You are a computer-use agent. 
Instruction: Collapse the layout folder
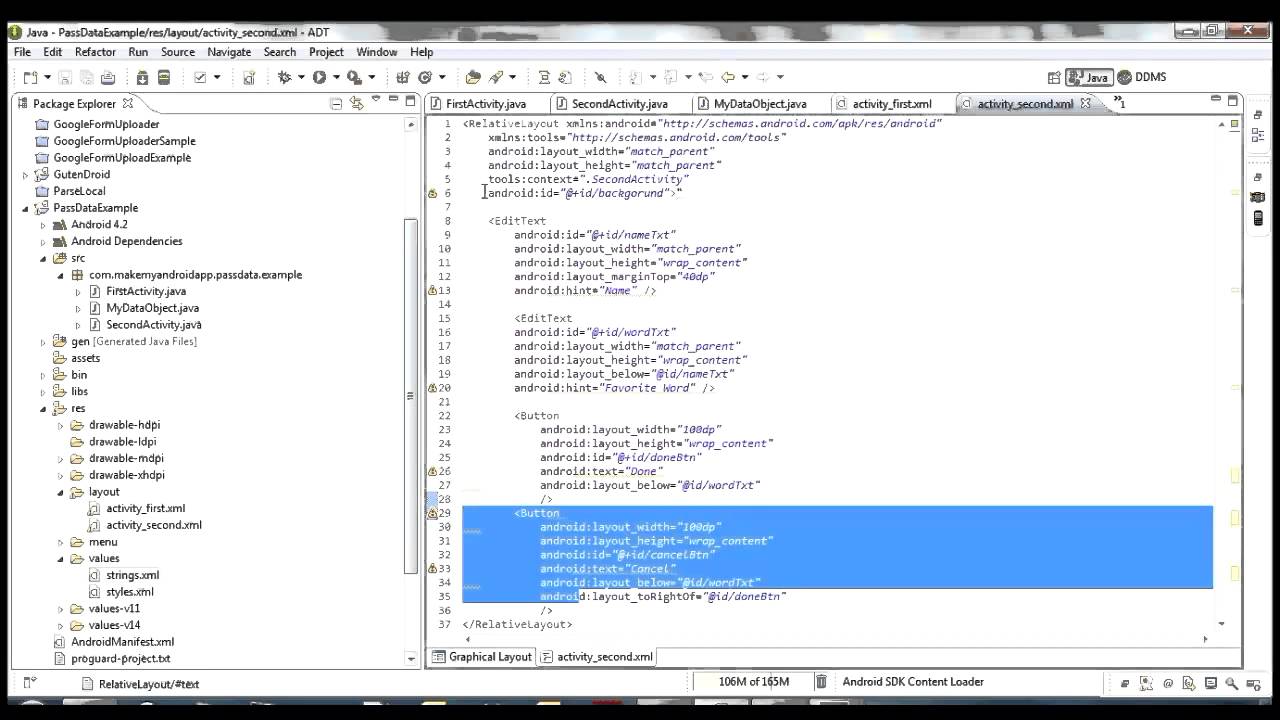pos(60,492)
